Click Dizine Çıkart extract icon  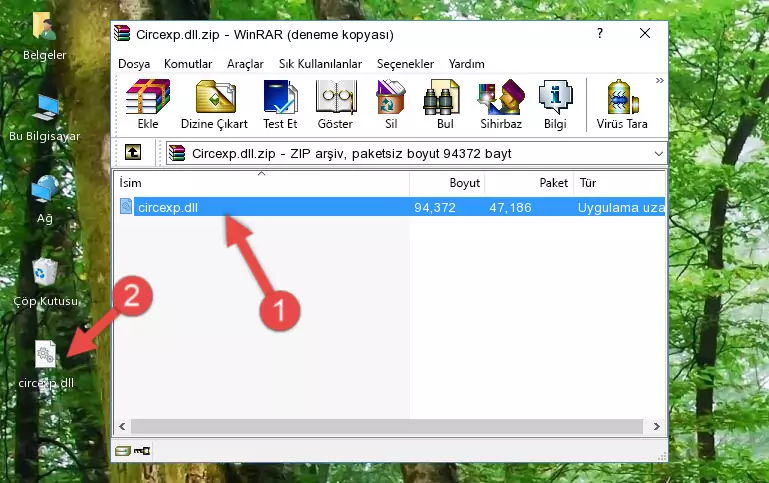click(214, 104)
